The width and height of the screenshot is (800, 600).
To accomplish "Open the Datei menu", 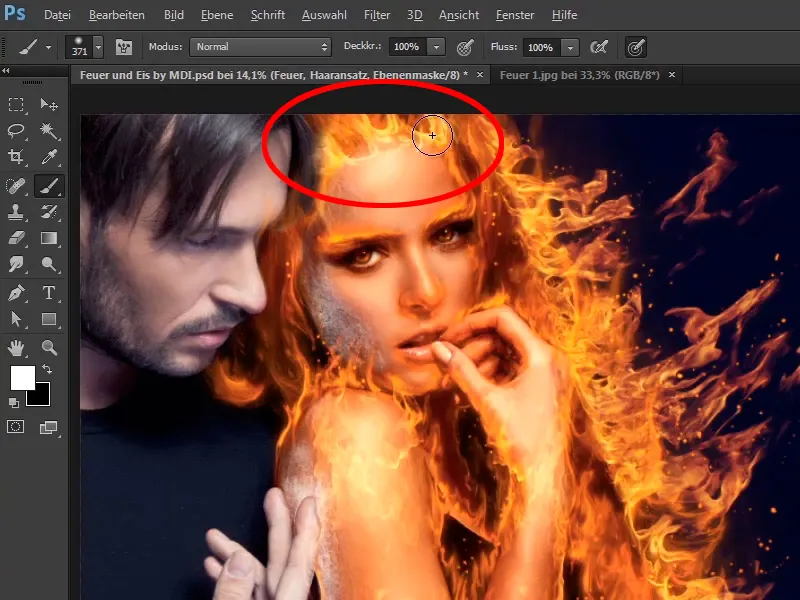I will coord(57,15).
